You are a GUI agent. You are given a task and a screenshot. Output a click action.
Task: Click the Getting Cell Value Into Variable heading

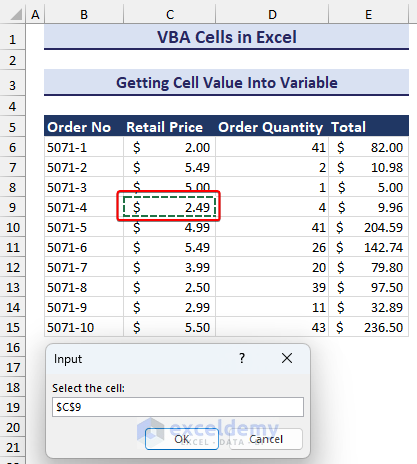tap(226, 83)
